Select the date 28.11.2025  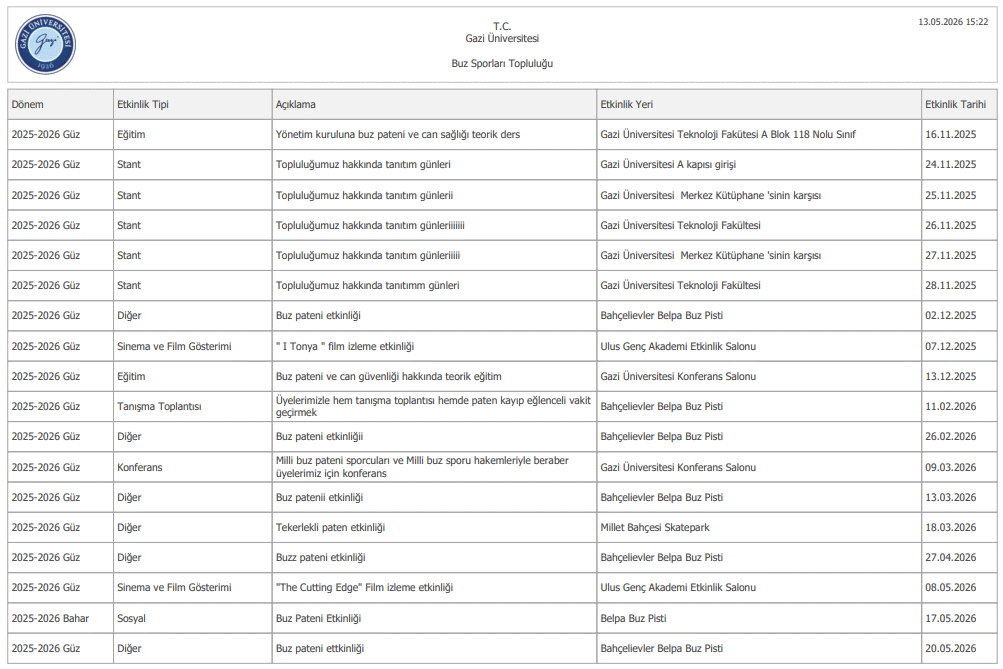951,285
